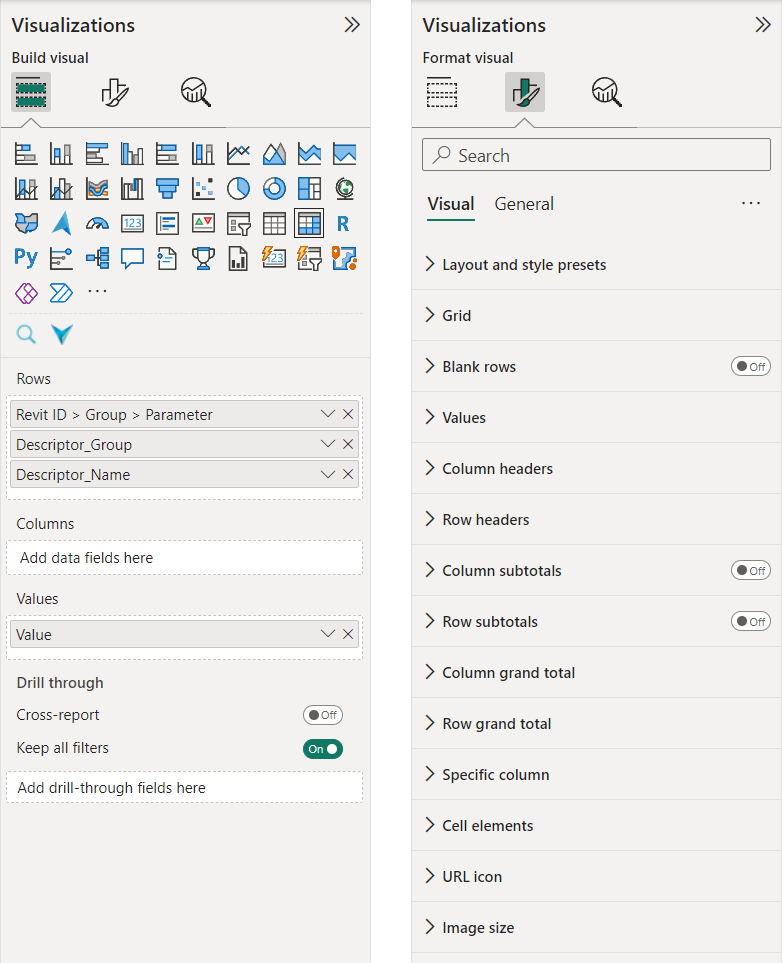Switch to the Visual formatting tab
Screen dimensions: 782x963
click(451, 204)
